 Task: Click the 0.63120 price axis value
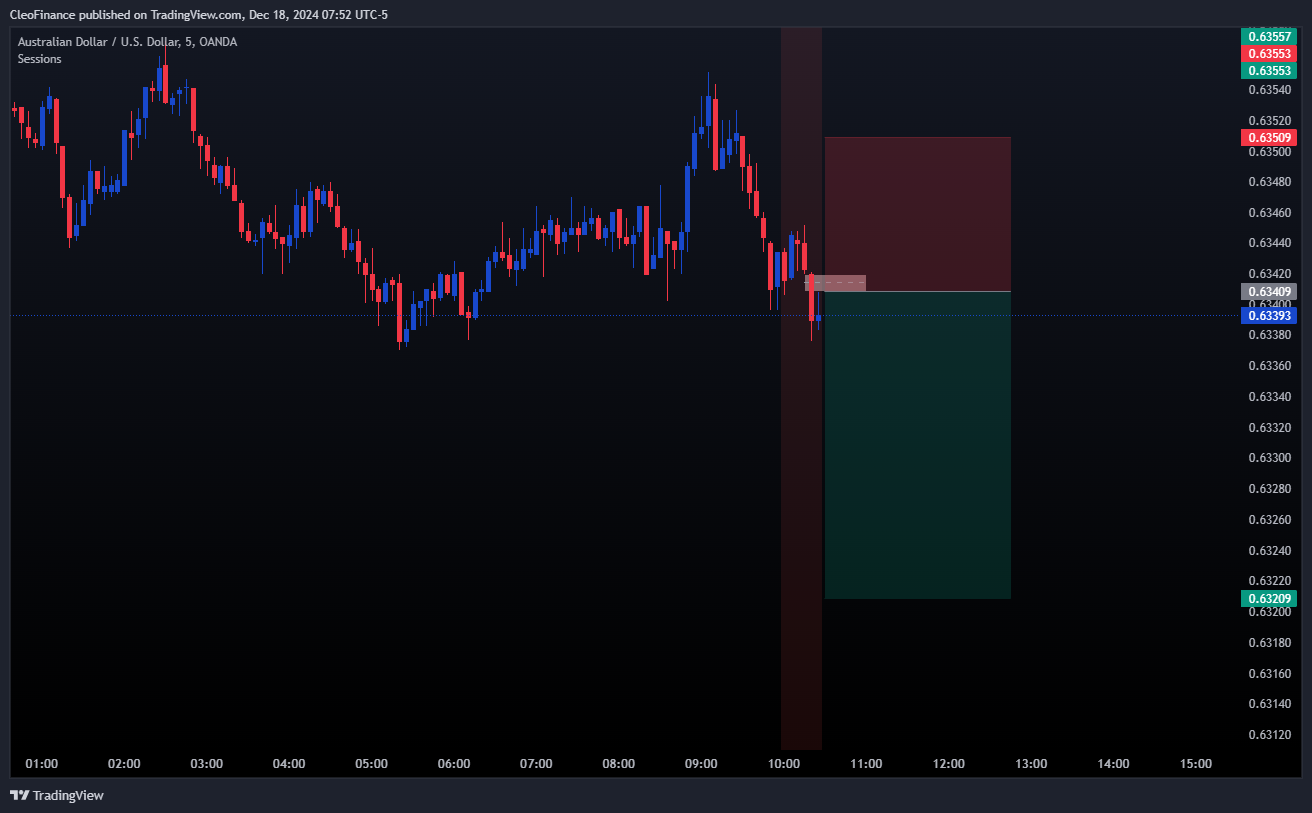[1270, 735]
